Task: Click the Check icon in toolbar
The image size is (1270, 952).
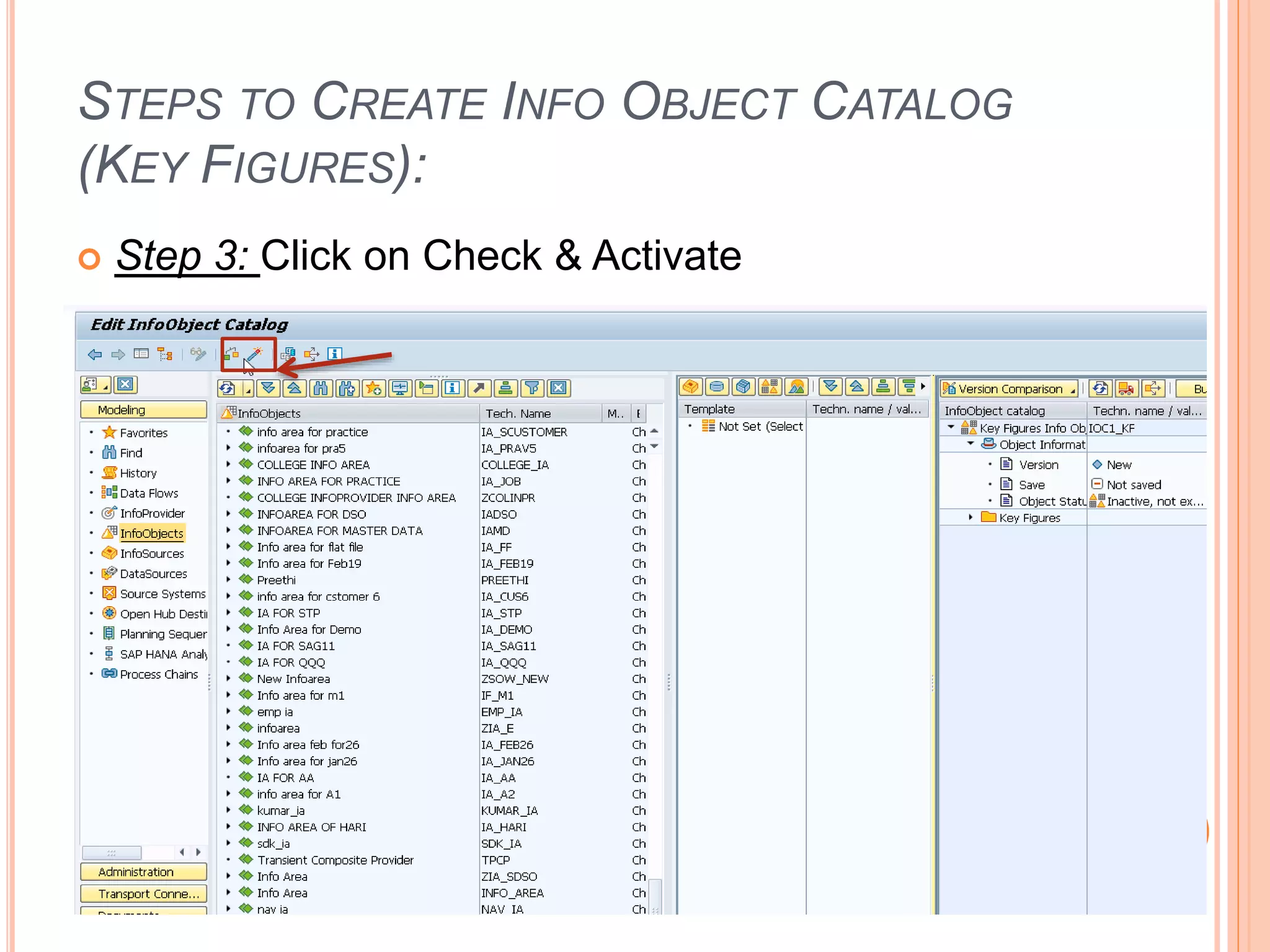Action: click(231, 355)
